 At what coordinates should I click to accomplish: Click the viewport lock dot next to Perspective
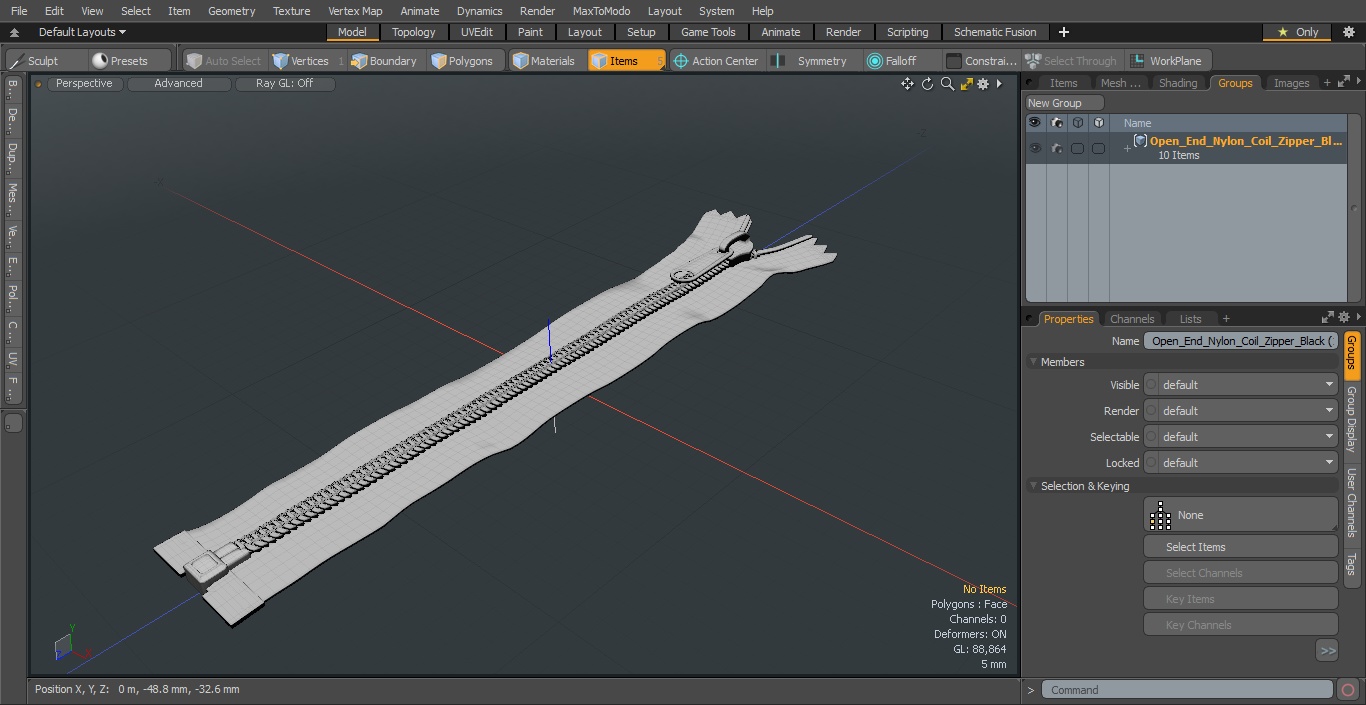coord(39,84)
